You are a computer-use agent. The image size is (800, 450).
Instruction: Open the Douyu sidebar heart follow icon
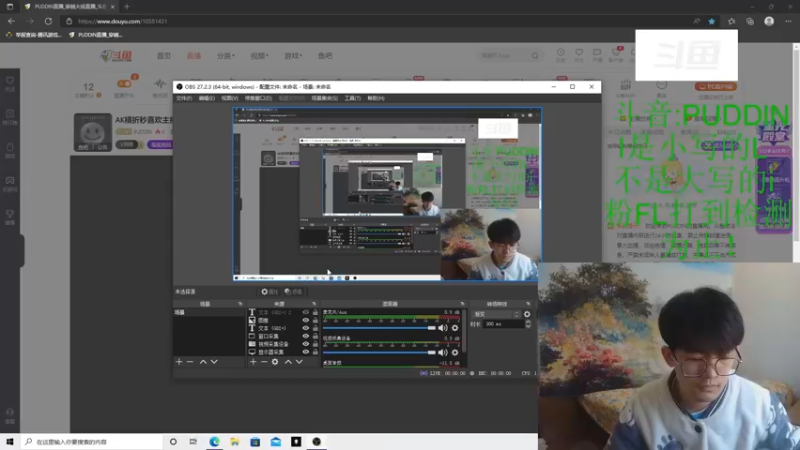10,81
